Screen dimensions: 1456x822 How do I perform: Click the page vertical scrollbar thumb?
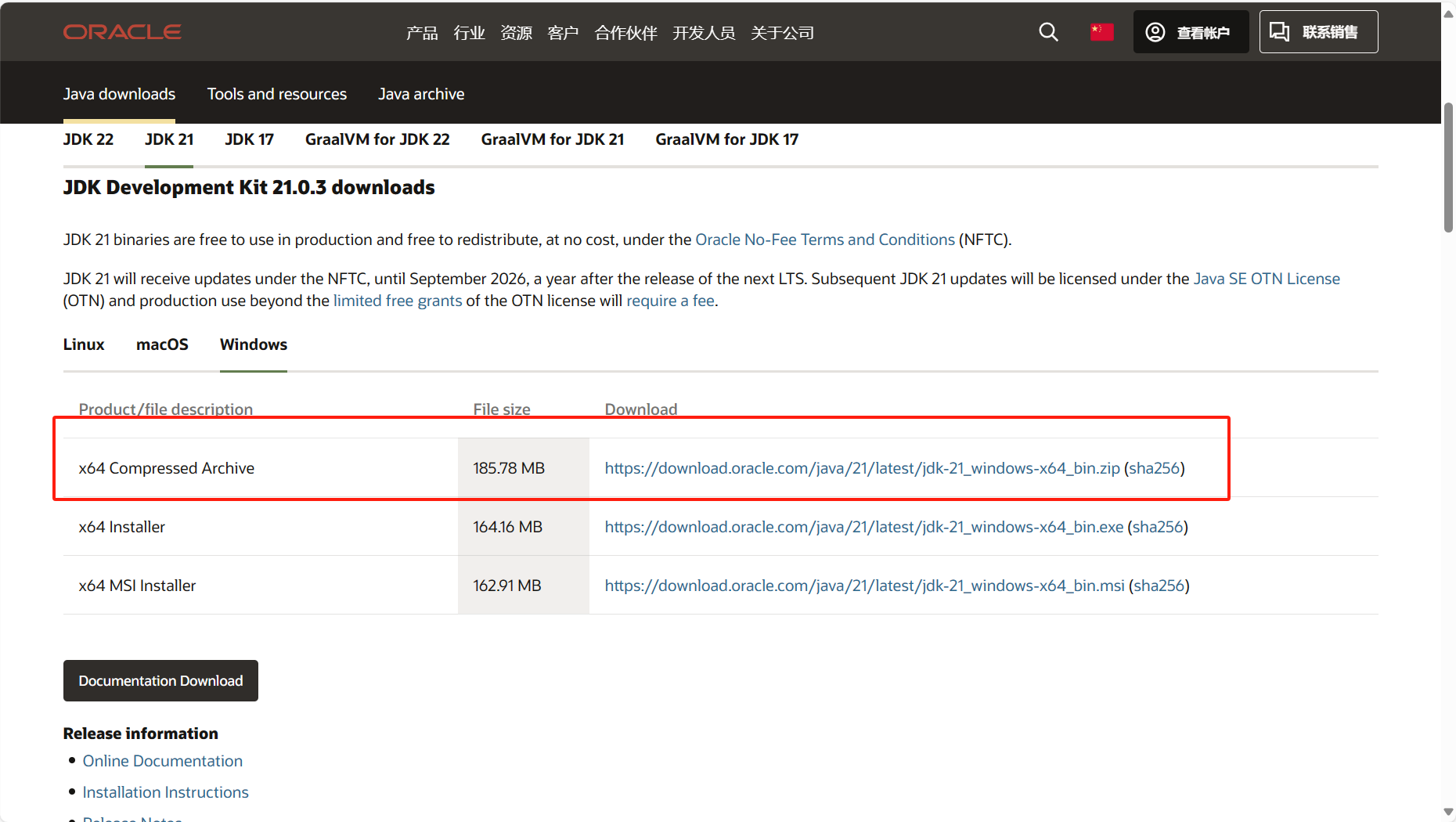coord(1448,167)
